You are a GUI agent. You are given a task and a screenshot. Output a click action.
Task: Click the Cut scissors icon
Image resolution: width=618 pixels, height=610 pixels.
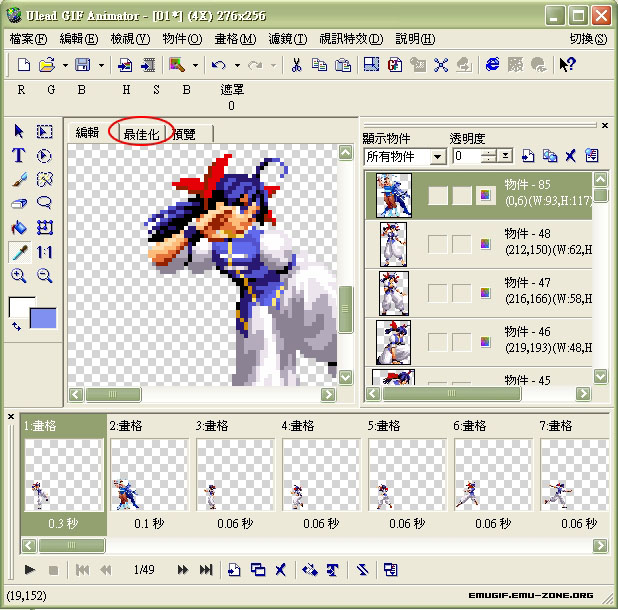(x=296, y=65)
